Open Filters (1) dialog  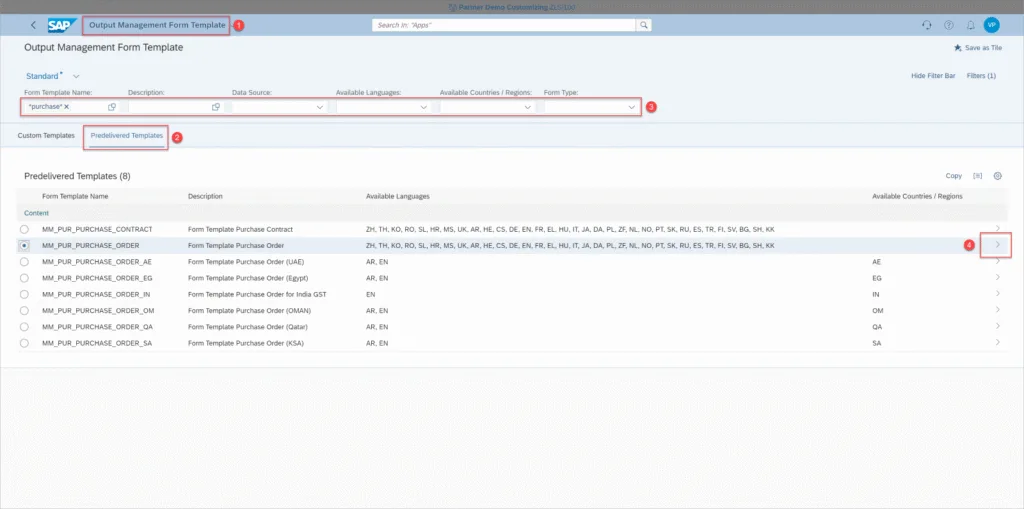[981, 76]
